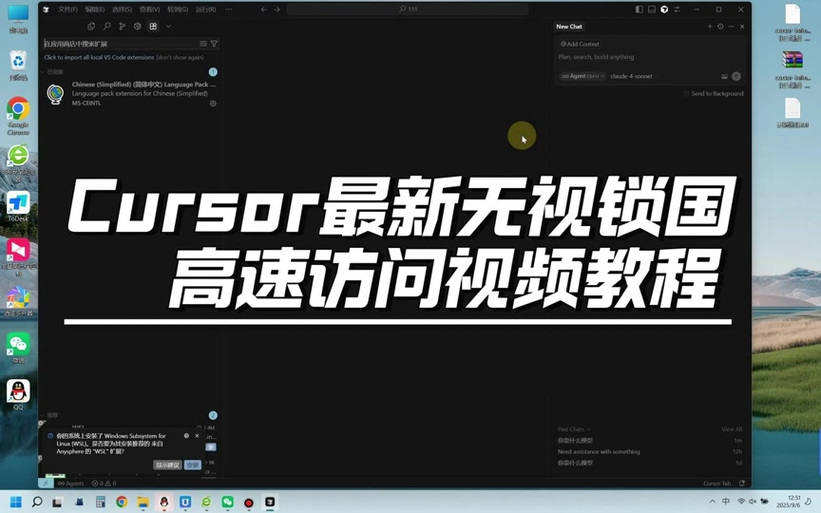Open the Run and Debug icon
821x513 pixels.
pyautogui.click(x=137, y=26)
